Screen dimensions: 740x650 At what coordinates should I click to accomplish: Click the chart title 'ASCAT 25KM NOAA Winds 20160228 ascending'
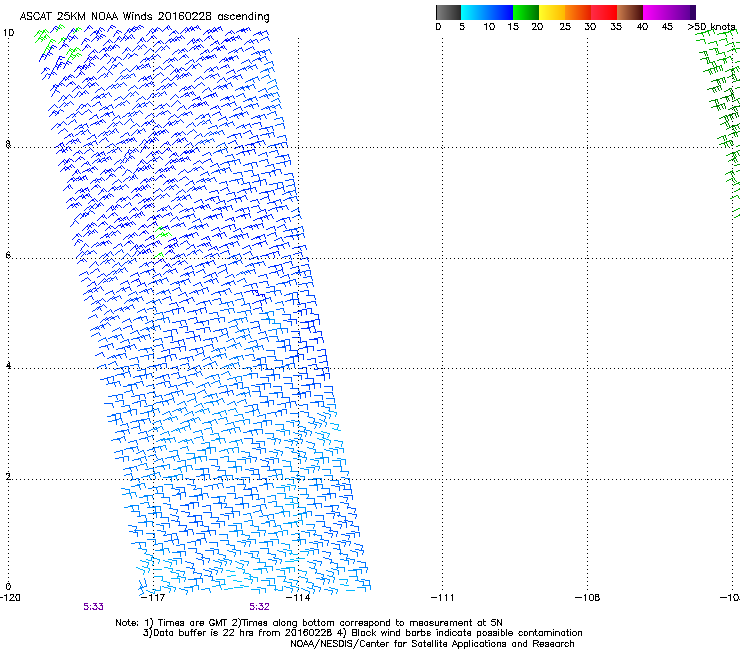[x=144, y=16]
